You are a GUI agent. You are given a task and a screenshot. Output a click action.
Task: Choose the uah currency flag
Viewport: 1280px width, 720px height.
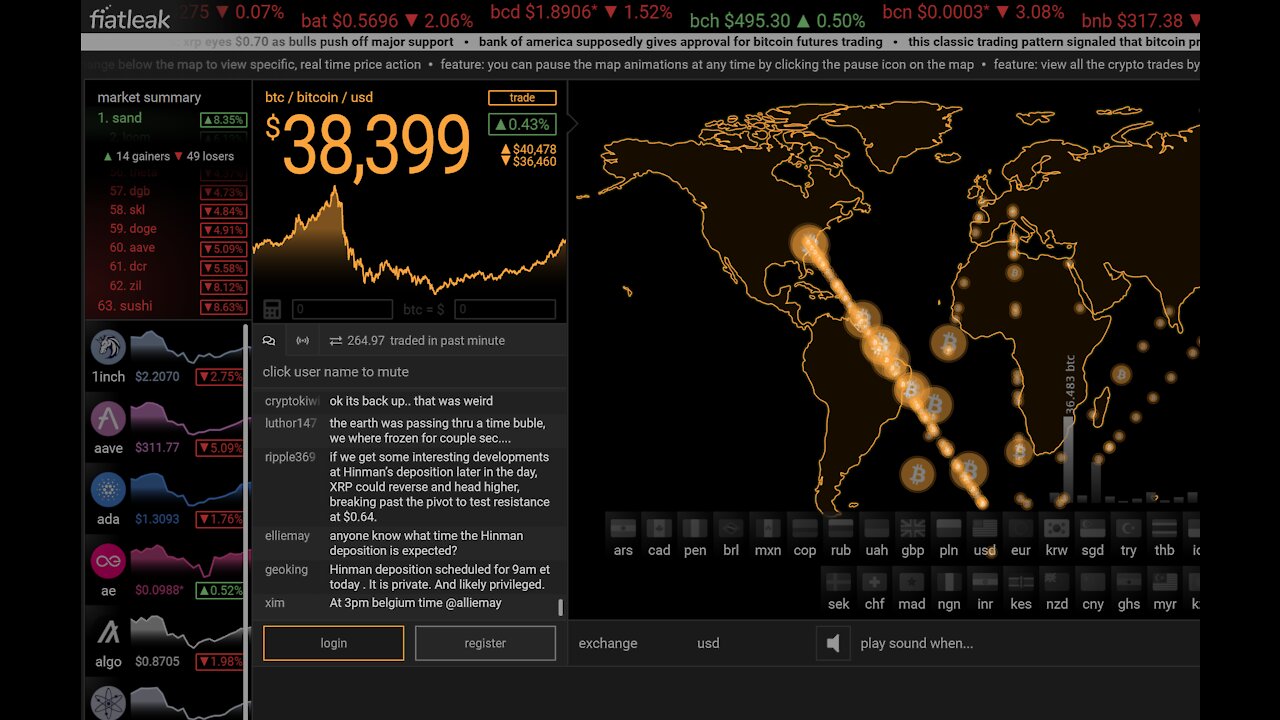(876, 528)
